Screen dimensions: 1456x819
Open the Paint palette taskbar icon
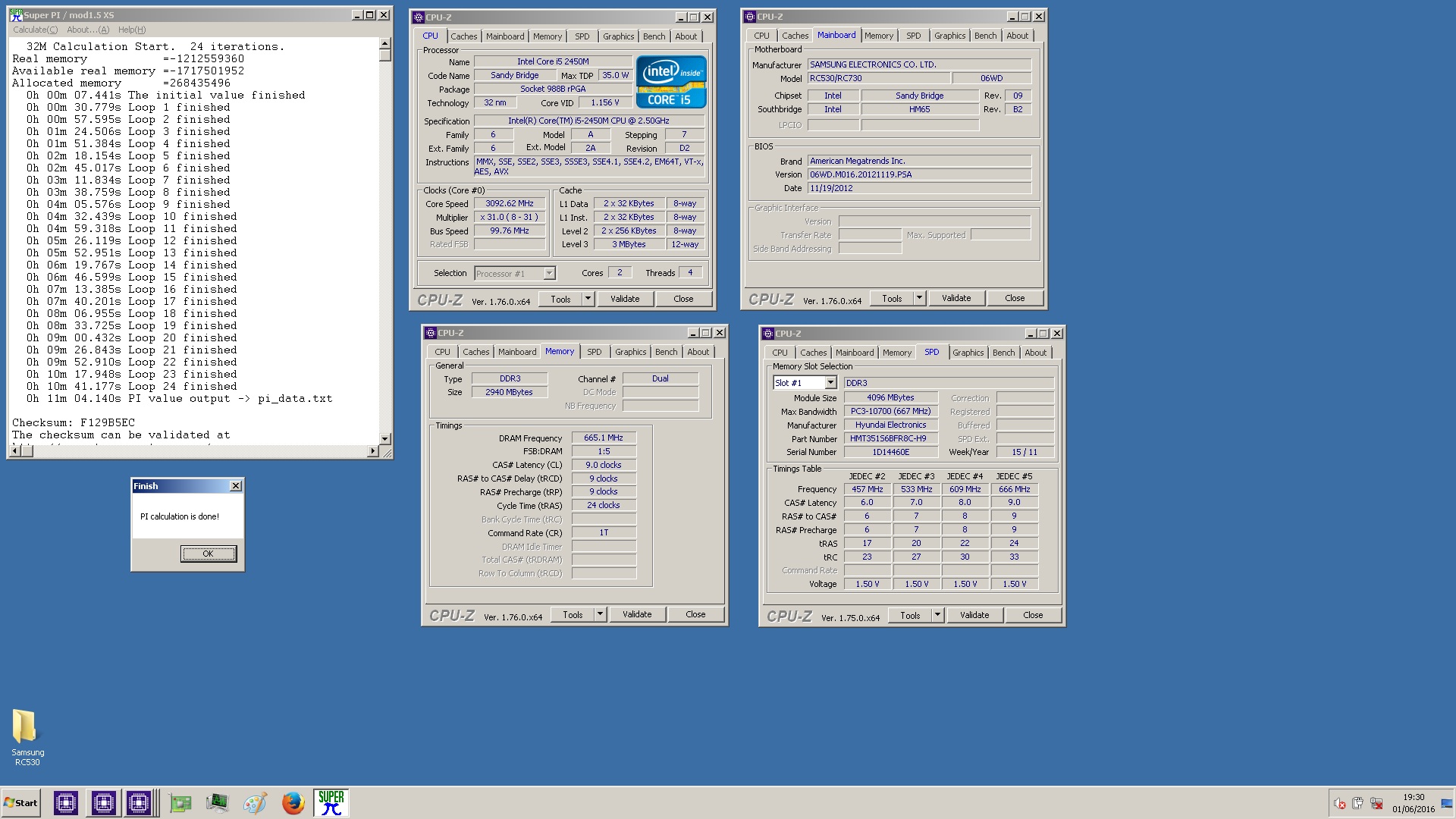(255, 802)
